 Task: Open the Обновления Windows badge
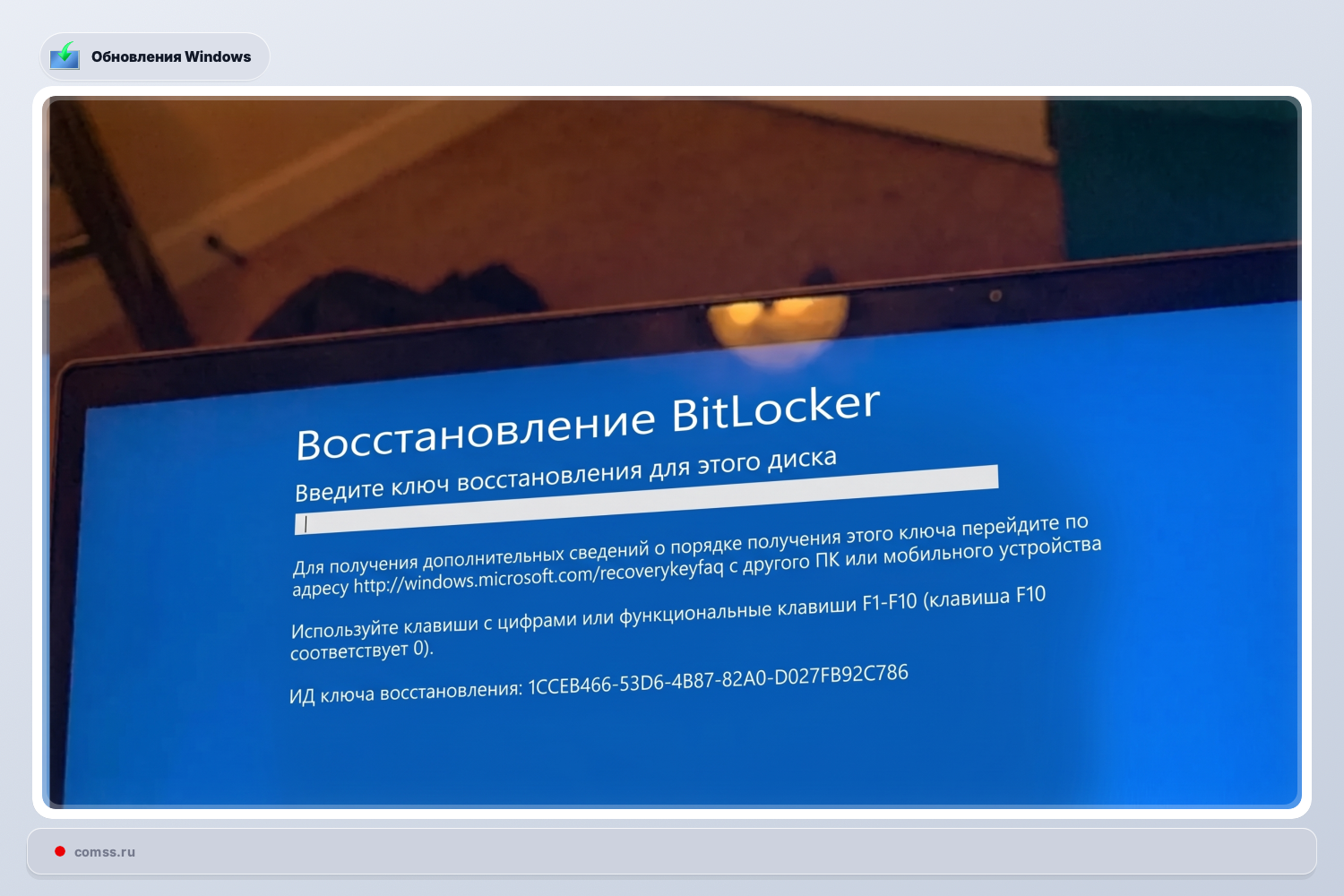pos(154,56)
